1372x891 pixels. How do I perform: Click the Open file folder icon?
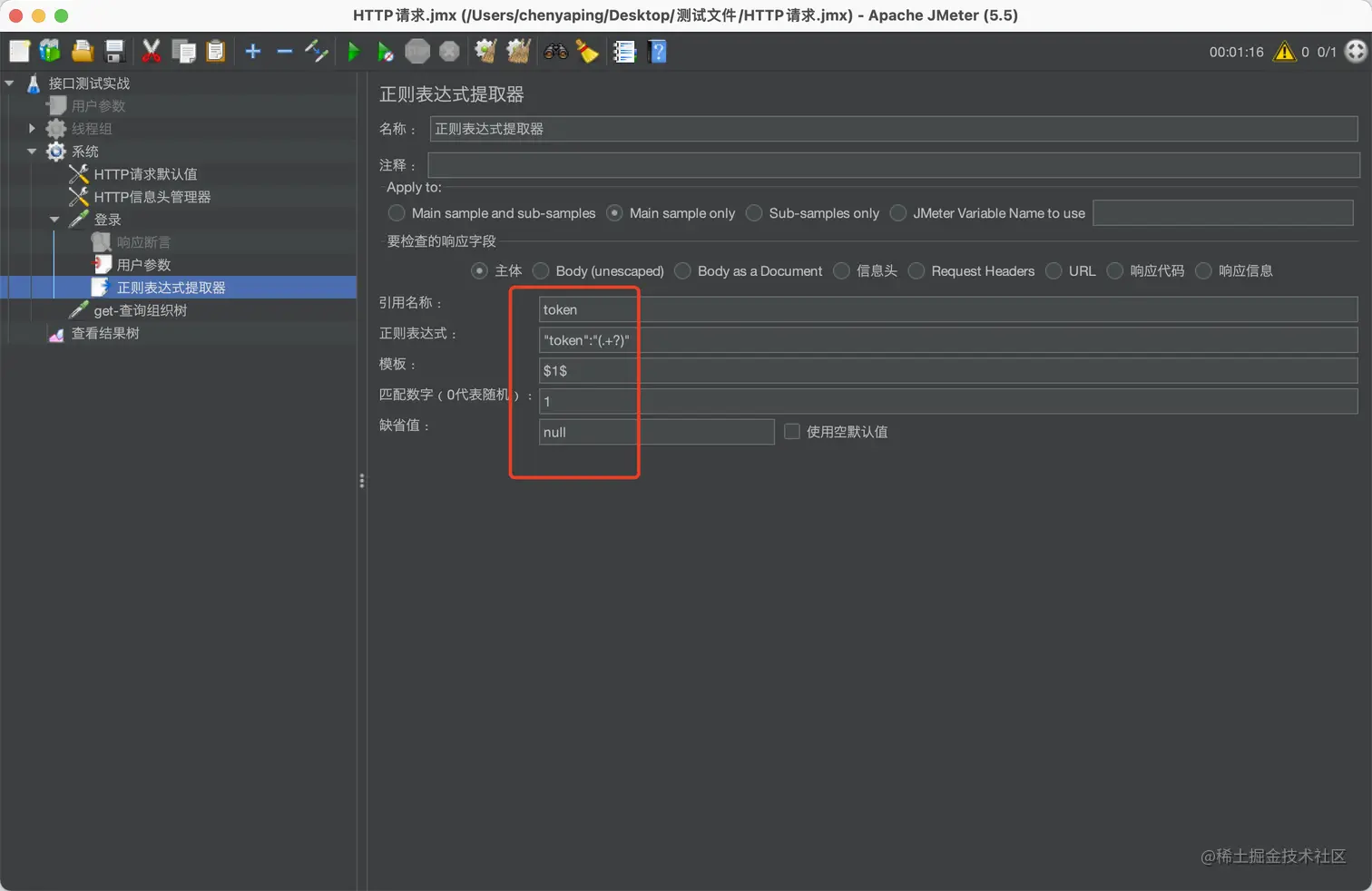coord(83,52)
